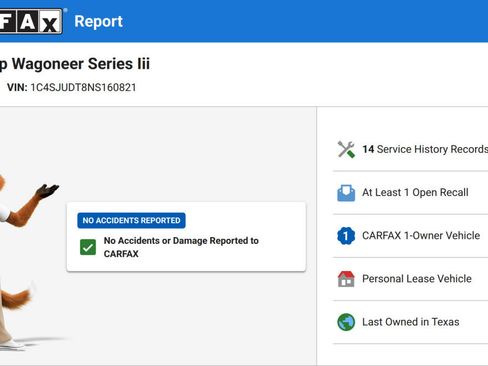Click No Accidents or Damage Reported text
This screenshot has width=488, height=366.
point(181,247)
